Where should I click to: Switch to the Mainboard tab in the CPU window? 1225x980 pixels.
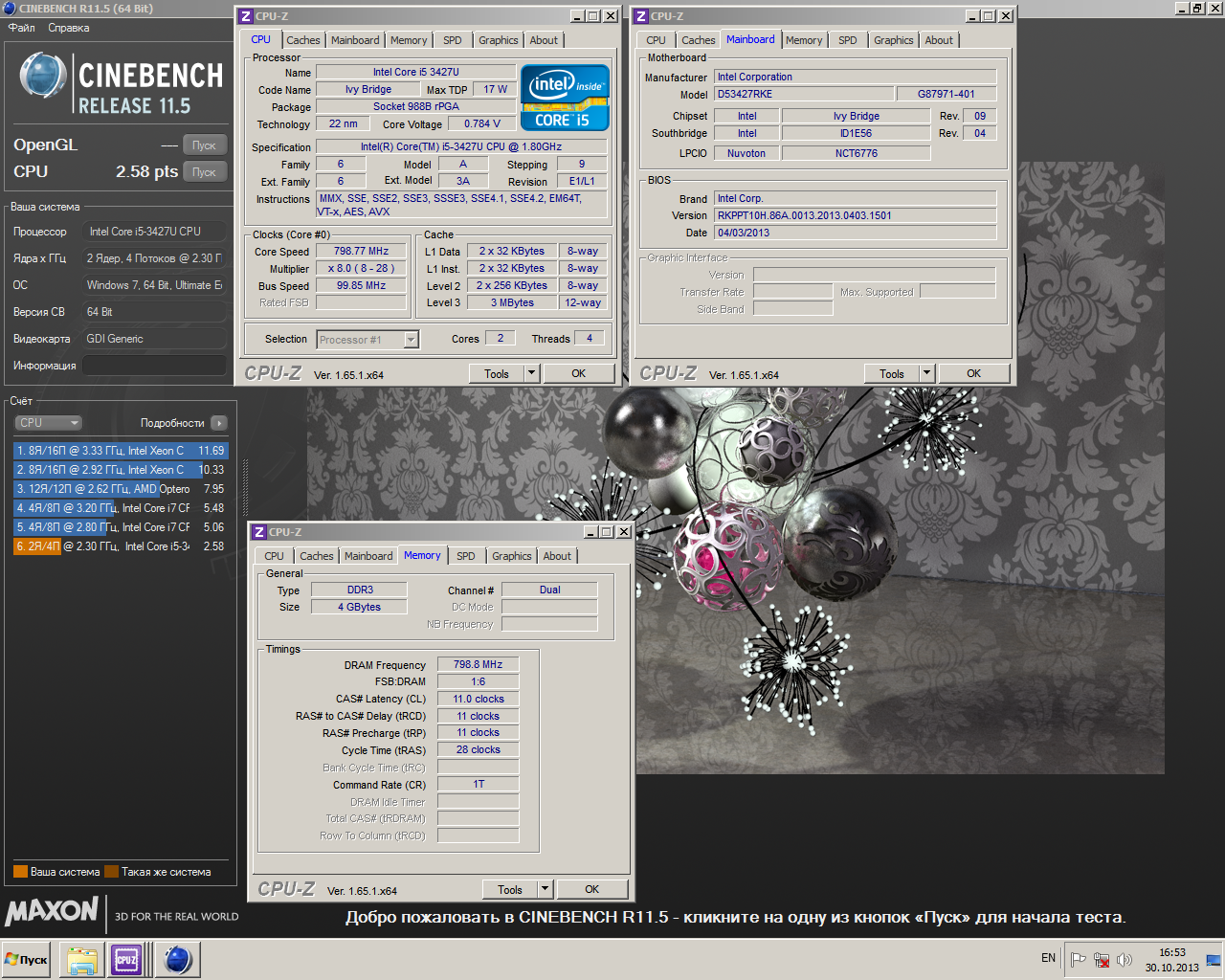point(355,40)
